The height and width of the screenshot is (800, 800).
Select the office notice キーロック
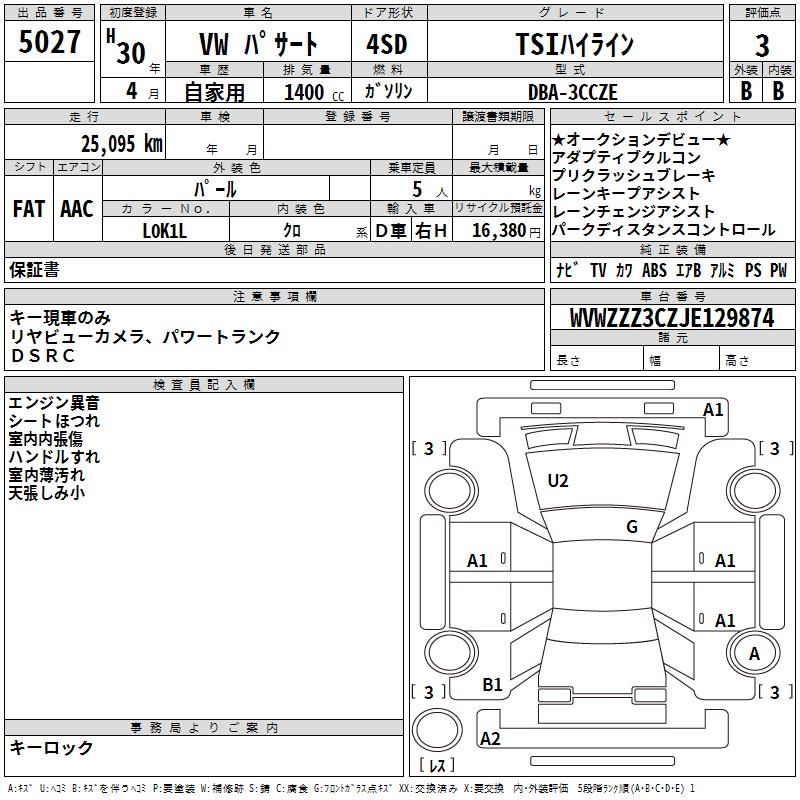tap(51, 747)
